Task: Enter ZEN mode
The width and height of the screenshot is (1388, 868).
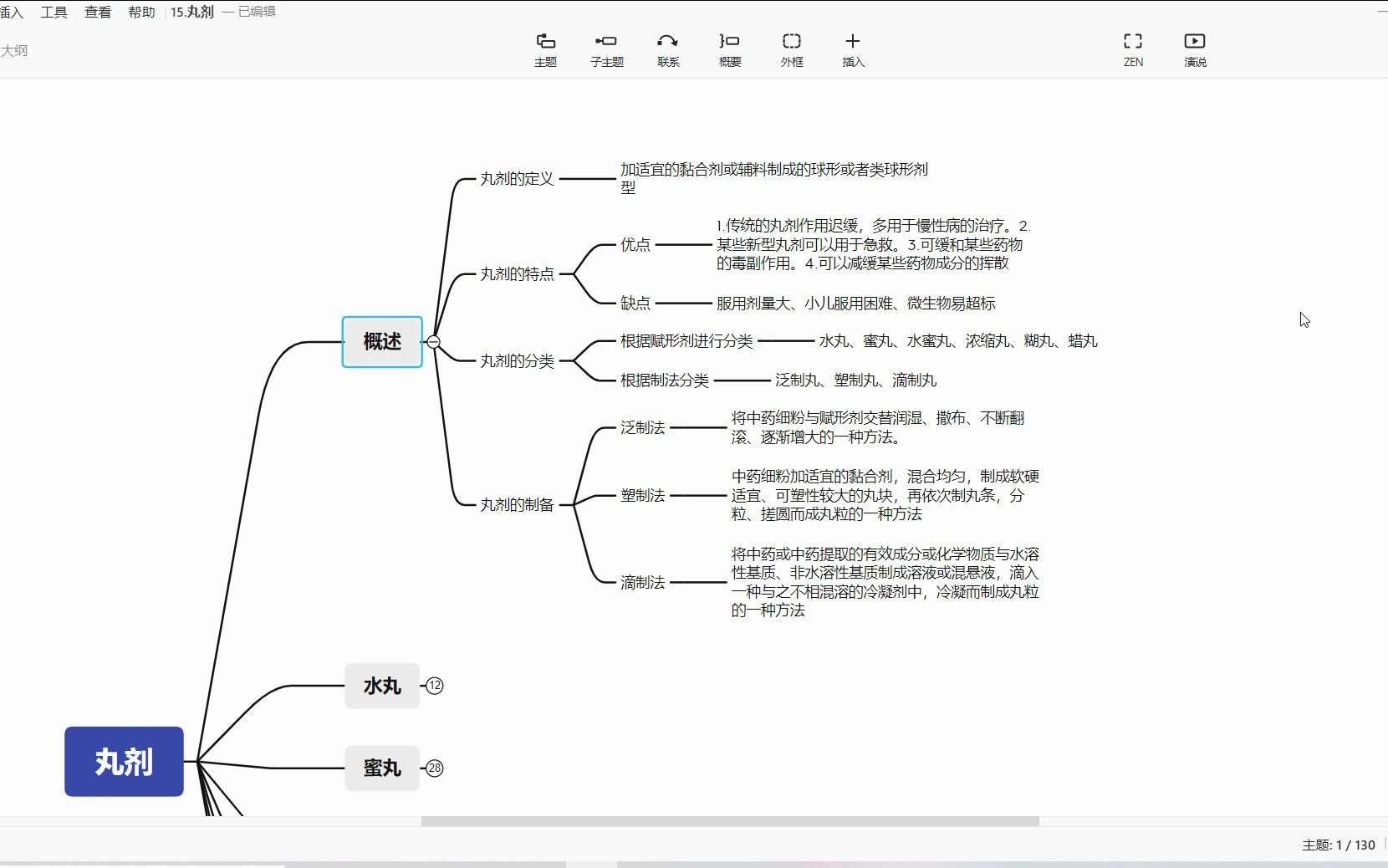Action: (x=1133, y=50)
